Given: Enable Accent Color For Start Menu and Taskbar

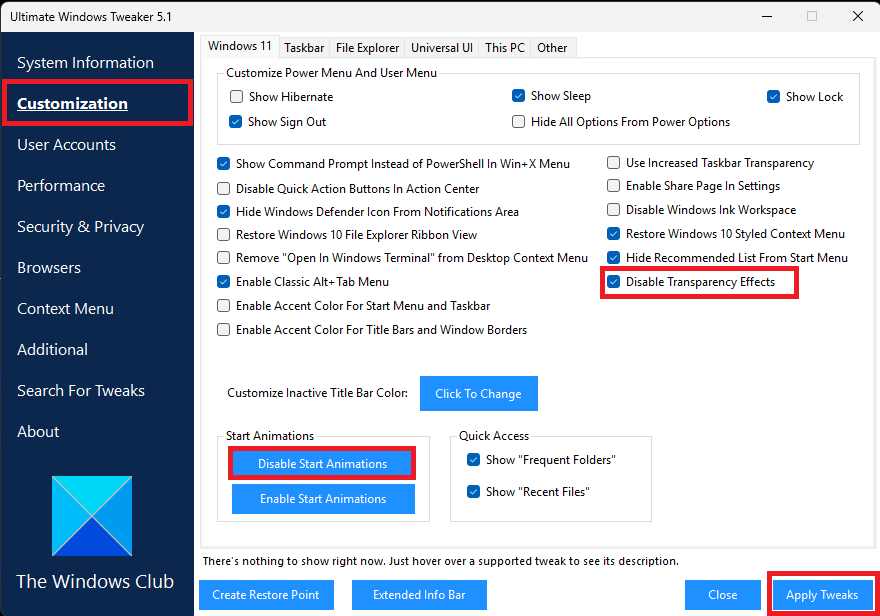Looking at the screenshot, I should point(222,306).
